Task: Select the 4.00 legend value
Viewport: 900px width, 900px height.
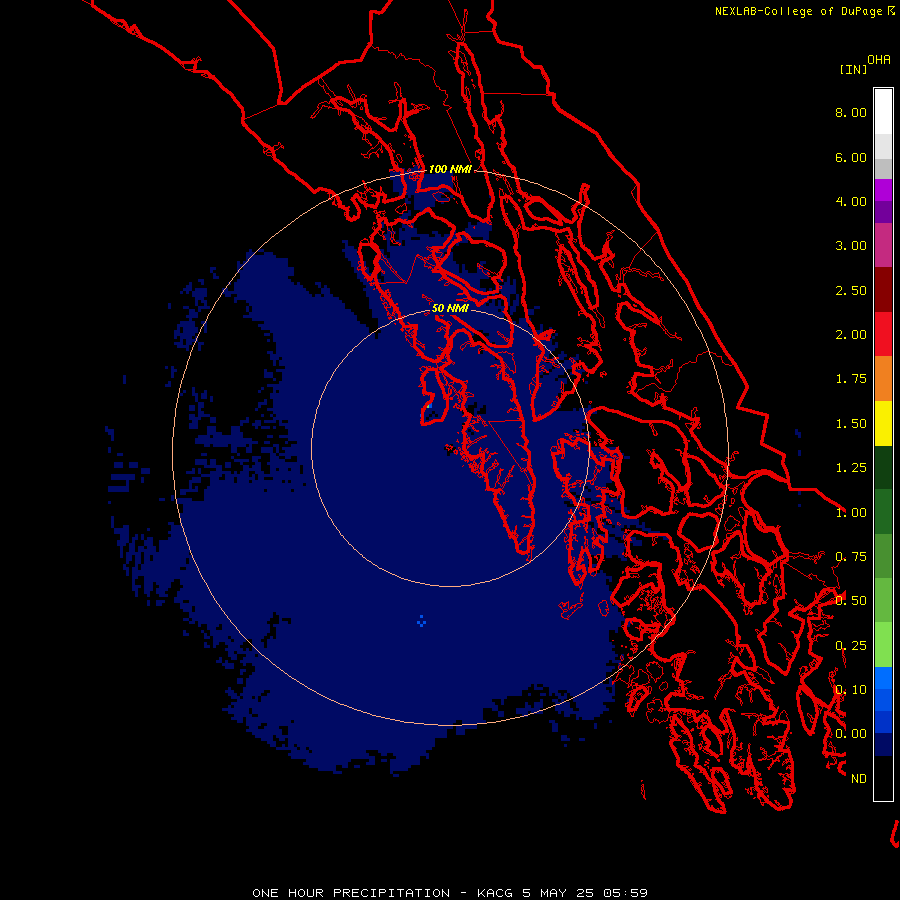Action: coord(851,201)
